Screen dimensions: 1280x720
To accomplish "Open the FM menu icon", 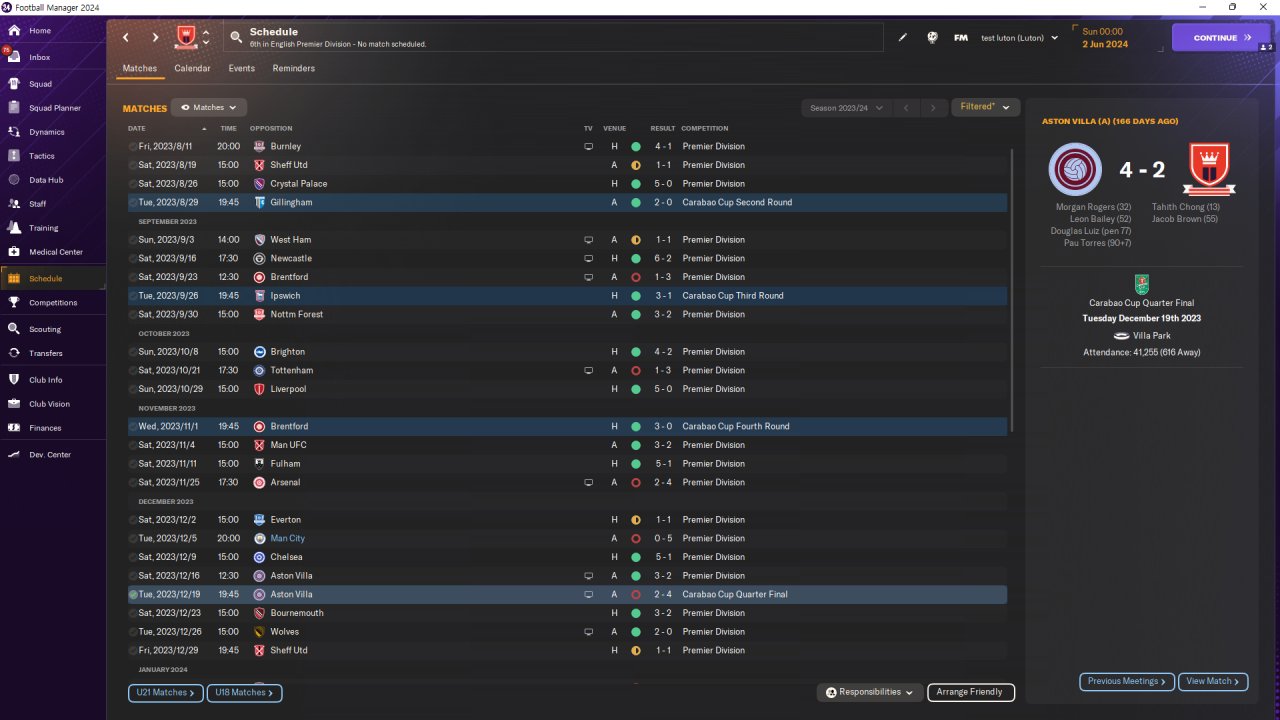I will [x=961, y=38].
